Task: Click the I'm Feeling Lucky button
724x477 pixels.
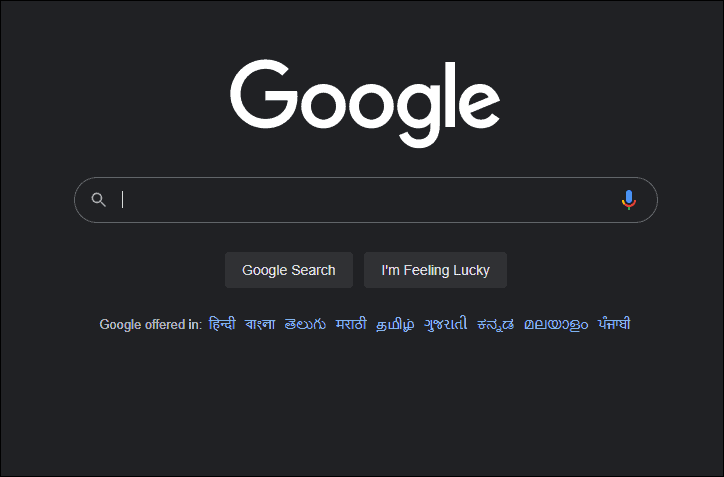Action: pyautogui.click(x=435, y=270)
